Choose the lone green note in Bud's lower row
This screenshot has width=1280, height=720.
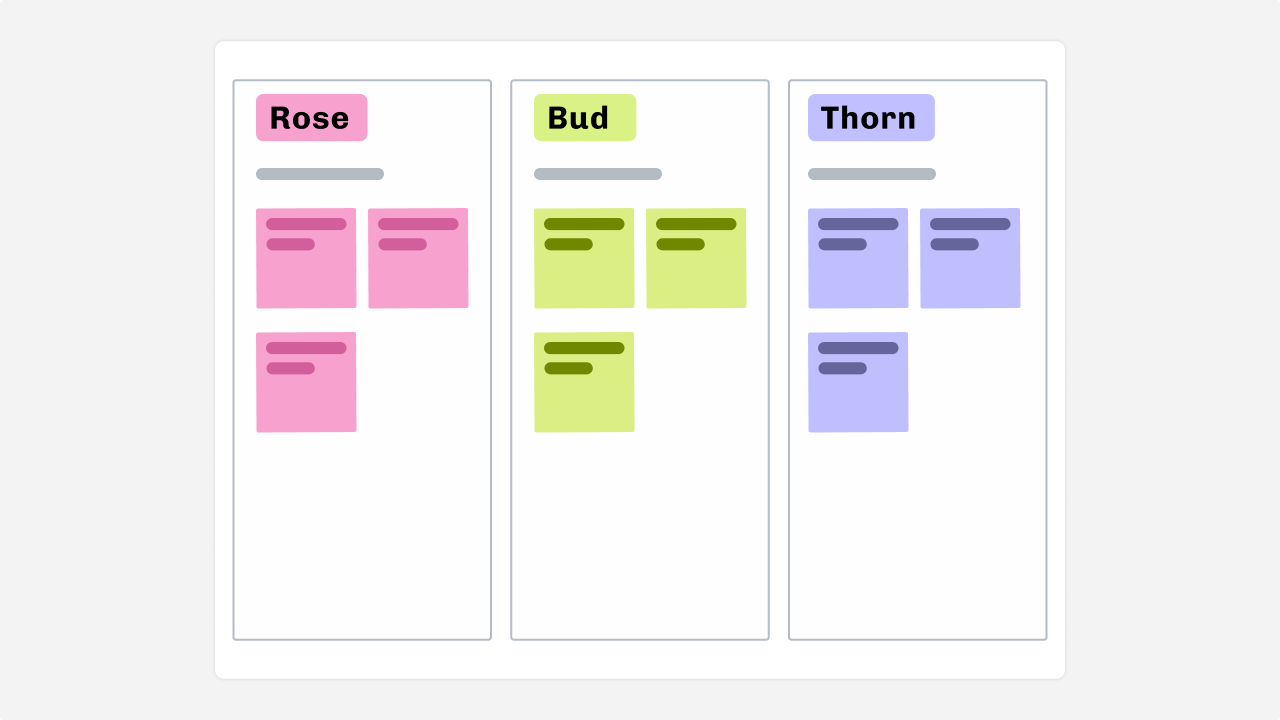pyautogui.click(x=584, y=394)
